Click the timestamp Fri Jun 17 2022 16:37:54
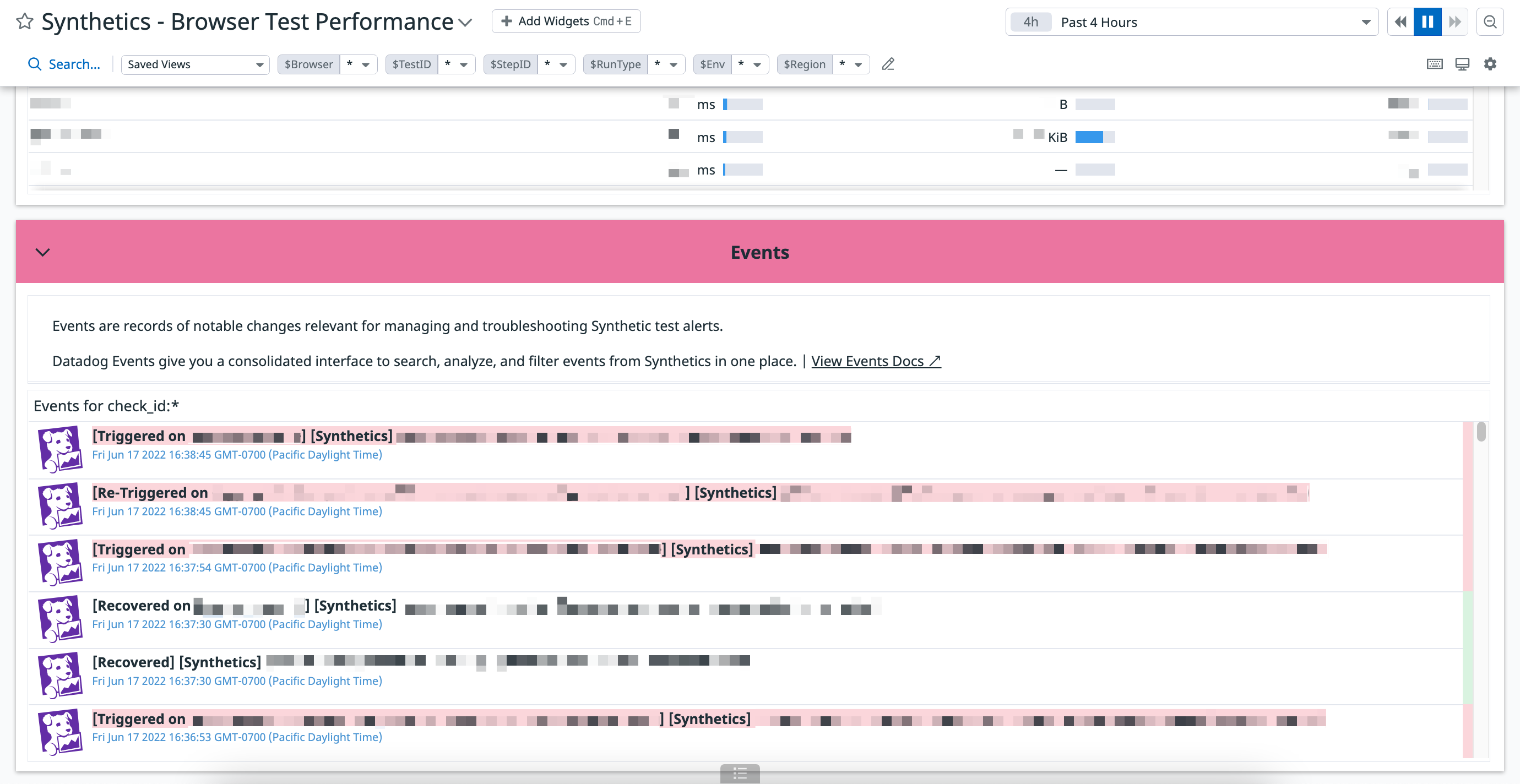1520x784 pixels. [x=237, y=568]
